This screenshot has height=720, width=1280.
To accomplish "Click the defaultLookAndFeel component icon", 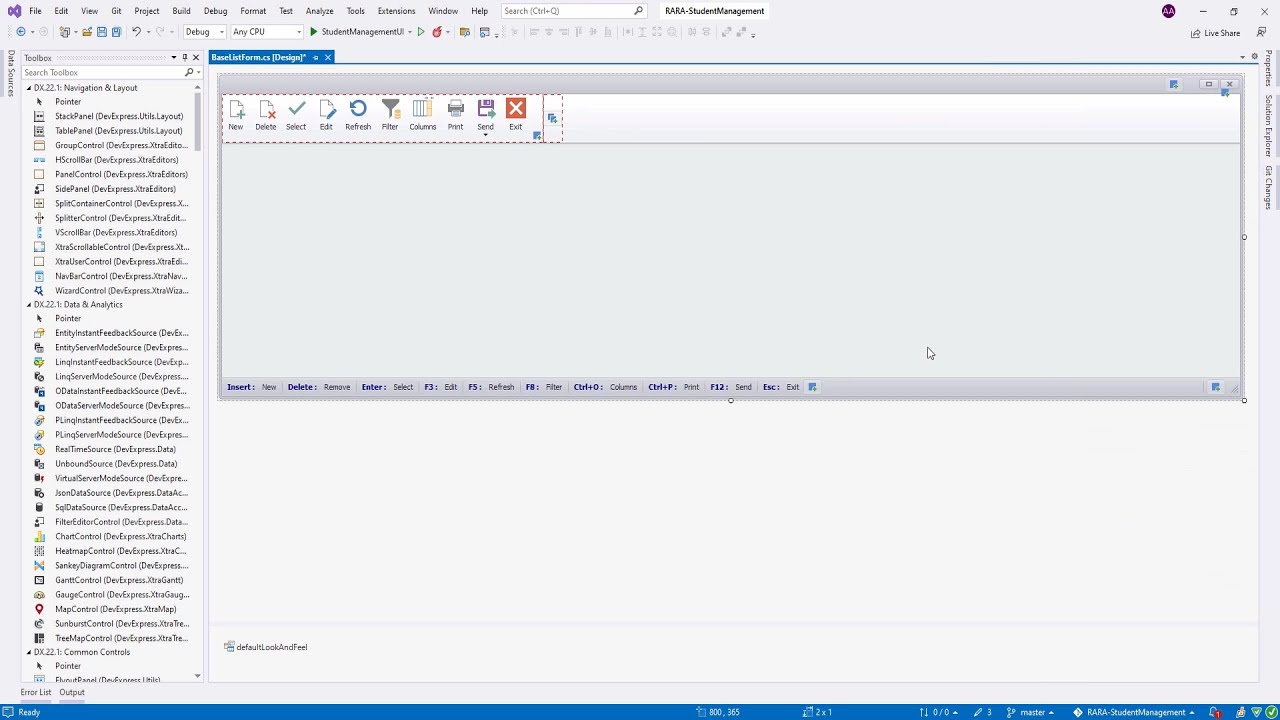I will pyautogui.click(x=229, y=647).
